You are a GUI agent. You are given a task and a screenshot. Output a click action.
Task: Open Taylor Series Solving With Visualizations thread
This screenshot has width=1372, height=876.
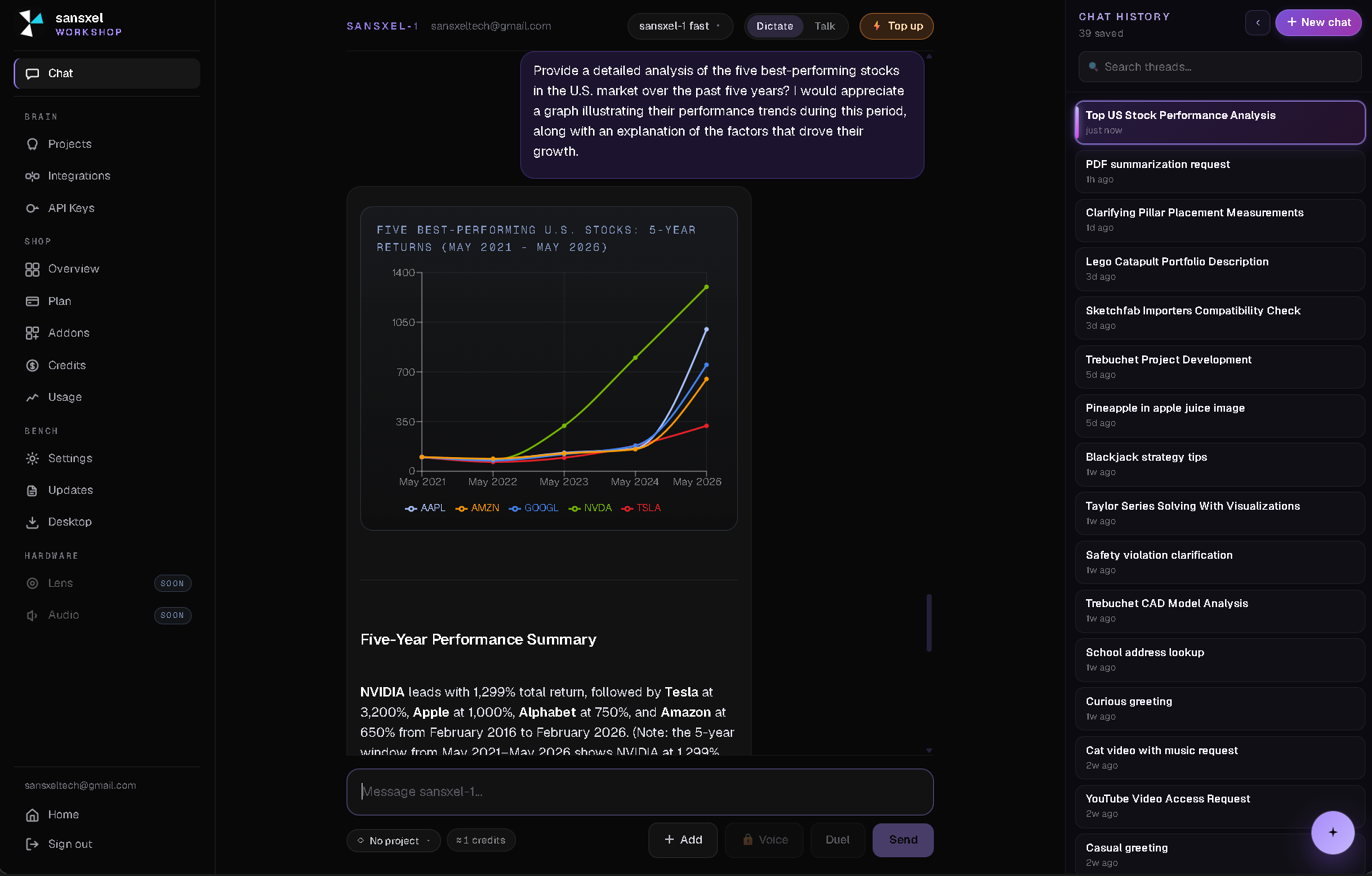click(x=1220, y=513)
